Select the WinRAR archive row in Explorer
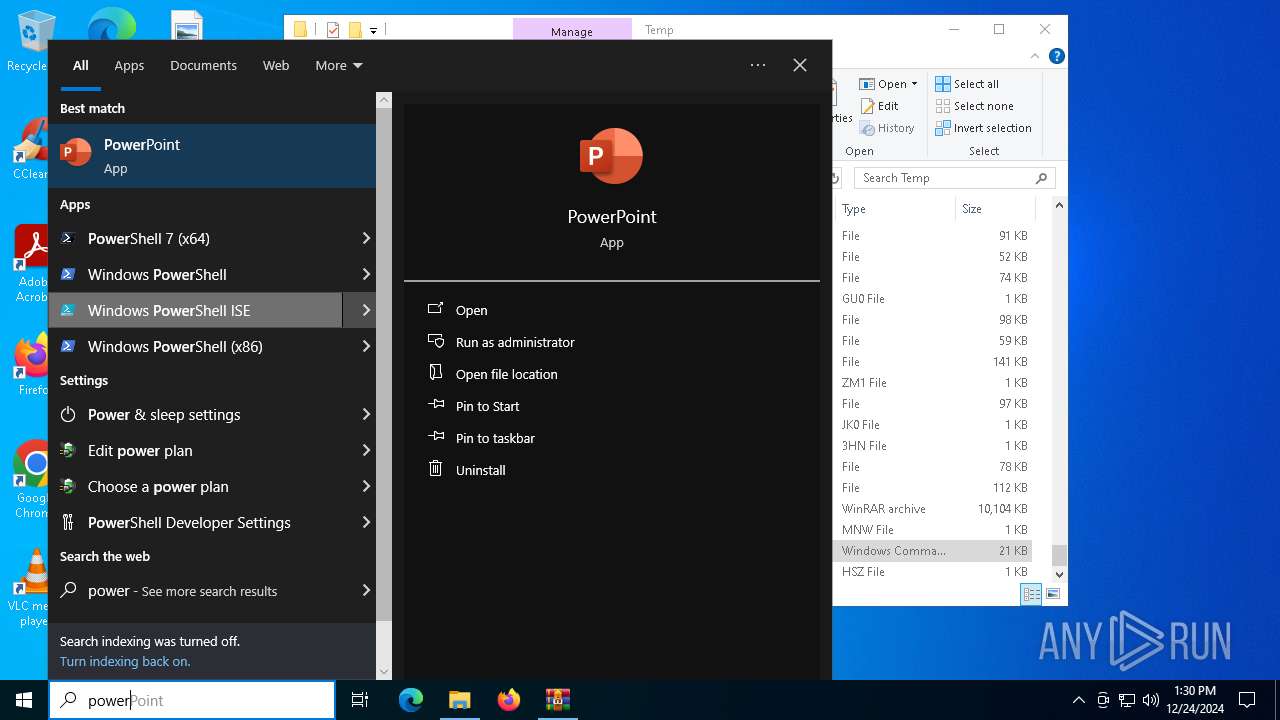This screenshot has height=720, width=1280. [x=933, y=509]
